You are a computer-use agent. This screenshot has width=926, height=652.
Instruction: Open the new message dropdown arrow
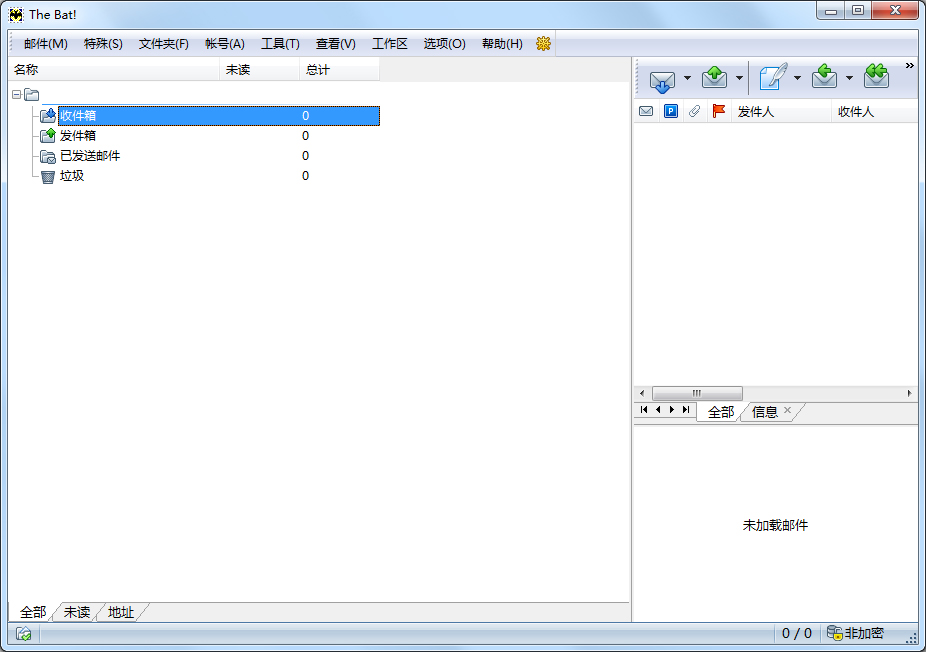[x=797, y=78]
